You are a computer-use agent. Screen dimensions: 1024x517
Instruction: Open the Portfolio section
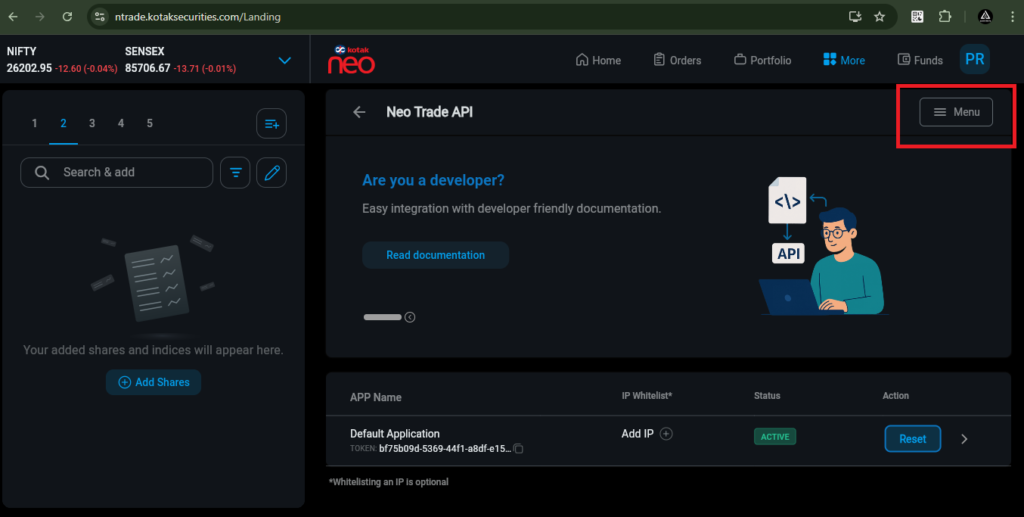tap(762, 60)
